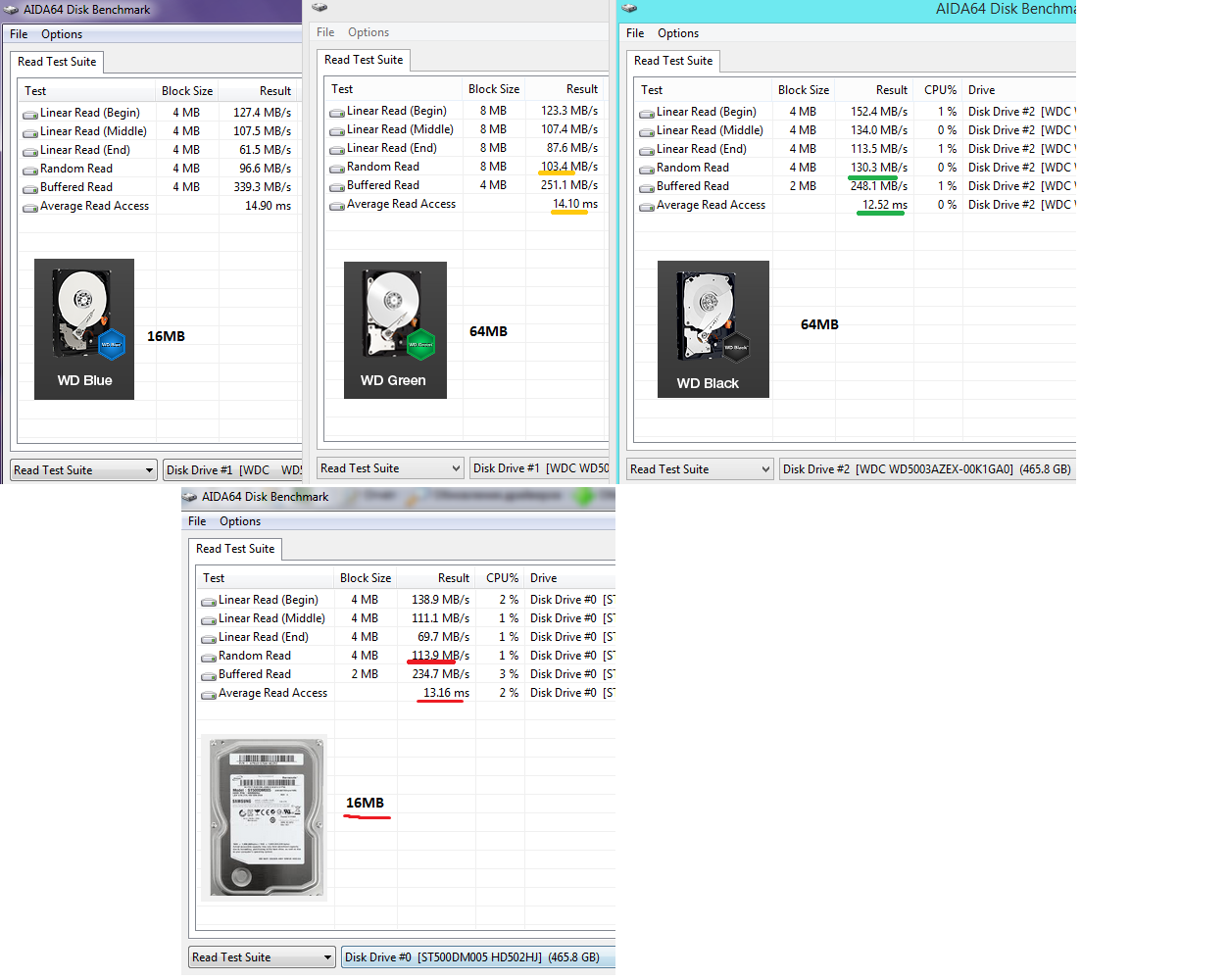Click the Test column header in WD Black window
Screen dimensions: 1229x980
click(703, 90)
